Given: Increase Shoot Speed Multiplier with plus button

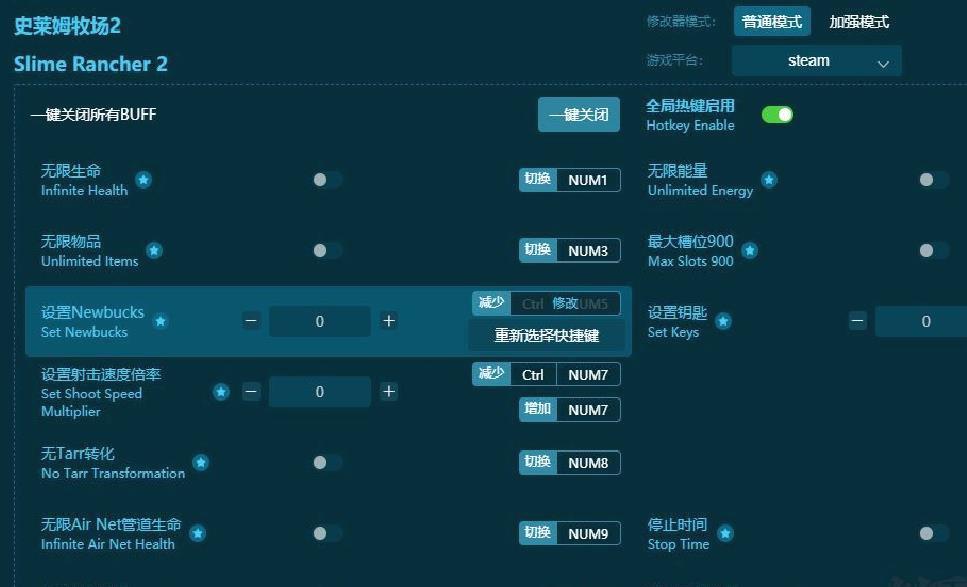Looking at the screenshot, I should [389, 392].
